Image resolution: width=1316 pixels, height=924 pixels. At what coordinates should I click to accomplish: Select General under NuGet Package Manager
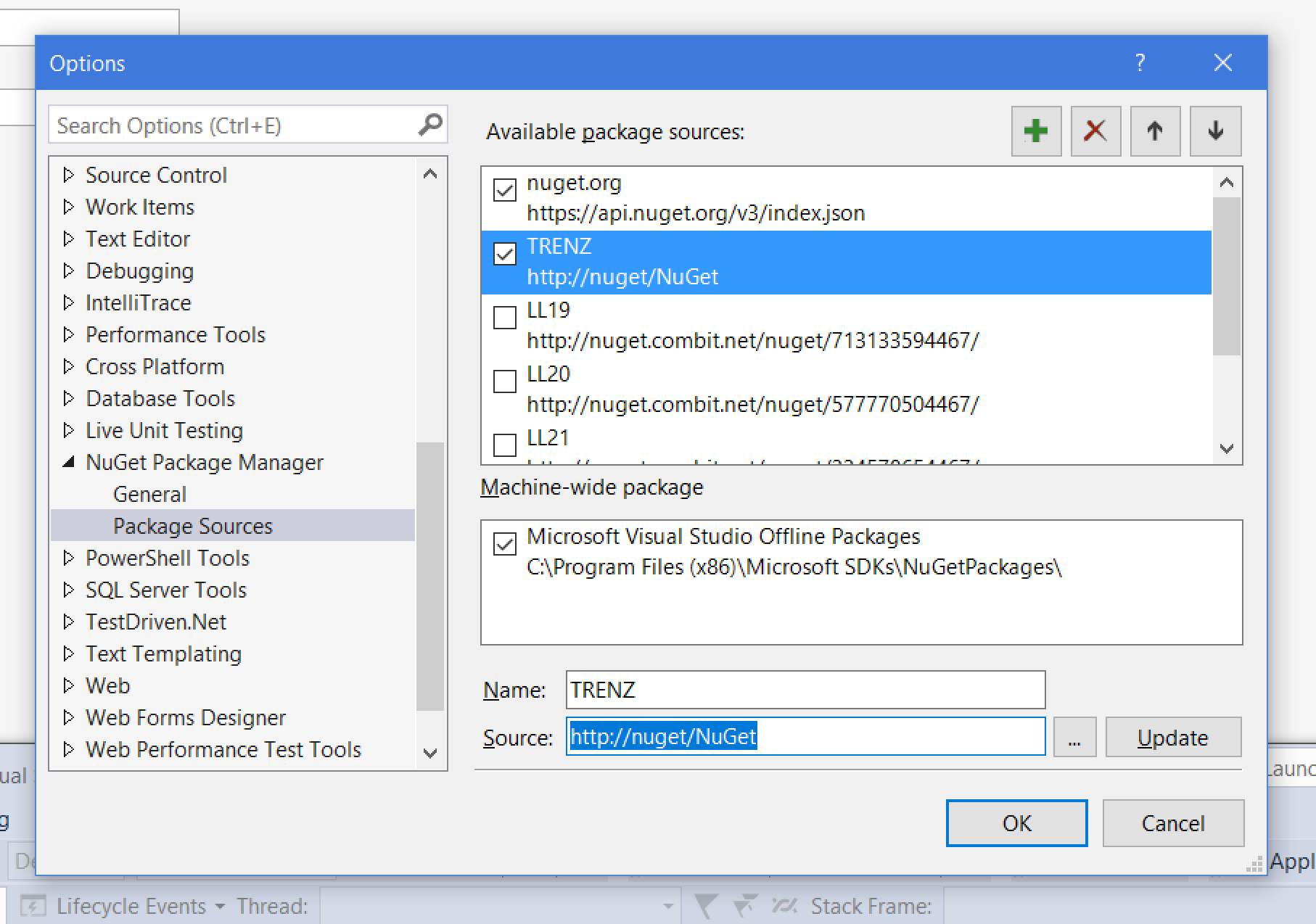click(x=150, y=494)
